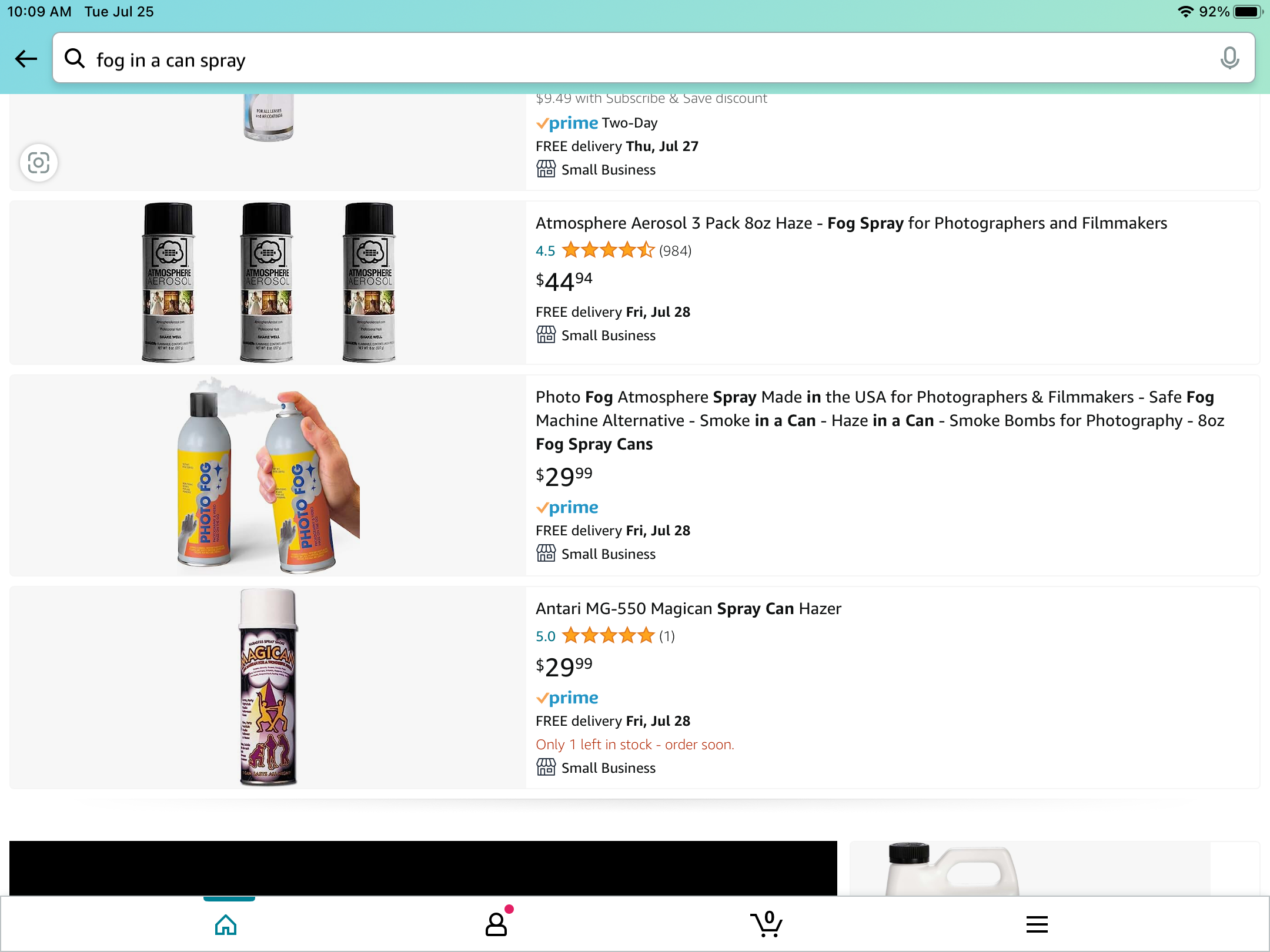Image resolution: width=1270 pixels, height=952 pixels.
Task: Open Atmosphere Aerosol 3 Pack product title
Action: [x=851, y=223]
